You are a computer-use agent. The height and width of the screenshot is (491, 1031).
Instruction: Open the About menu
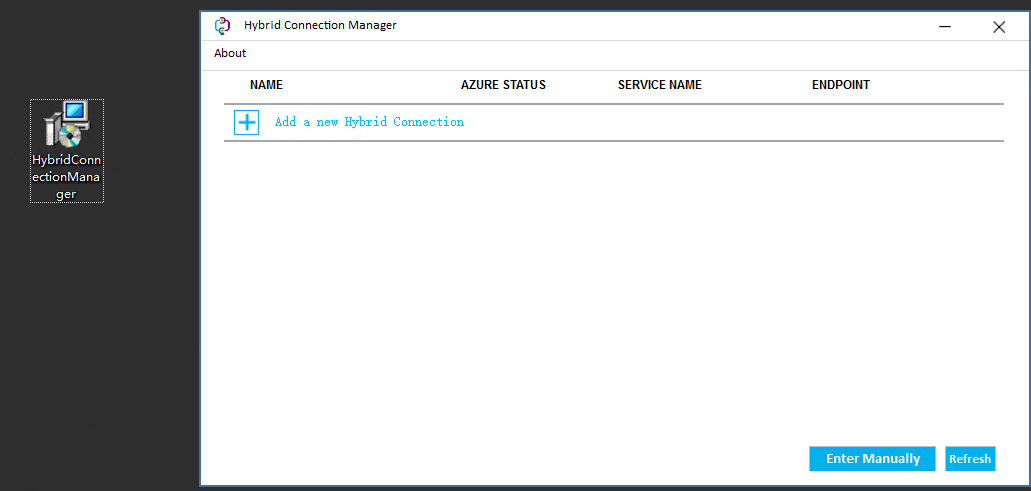(x=230, y=53)
